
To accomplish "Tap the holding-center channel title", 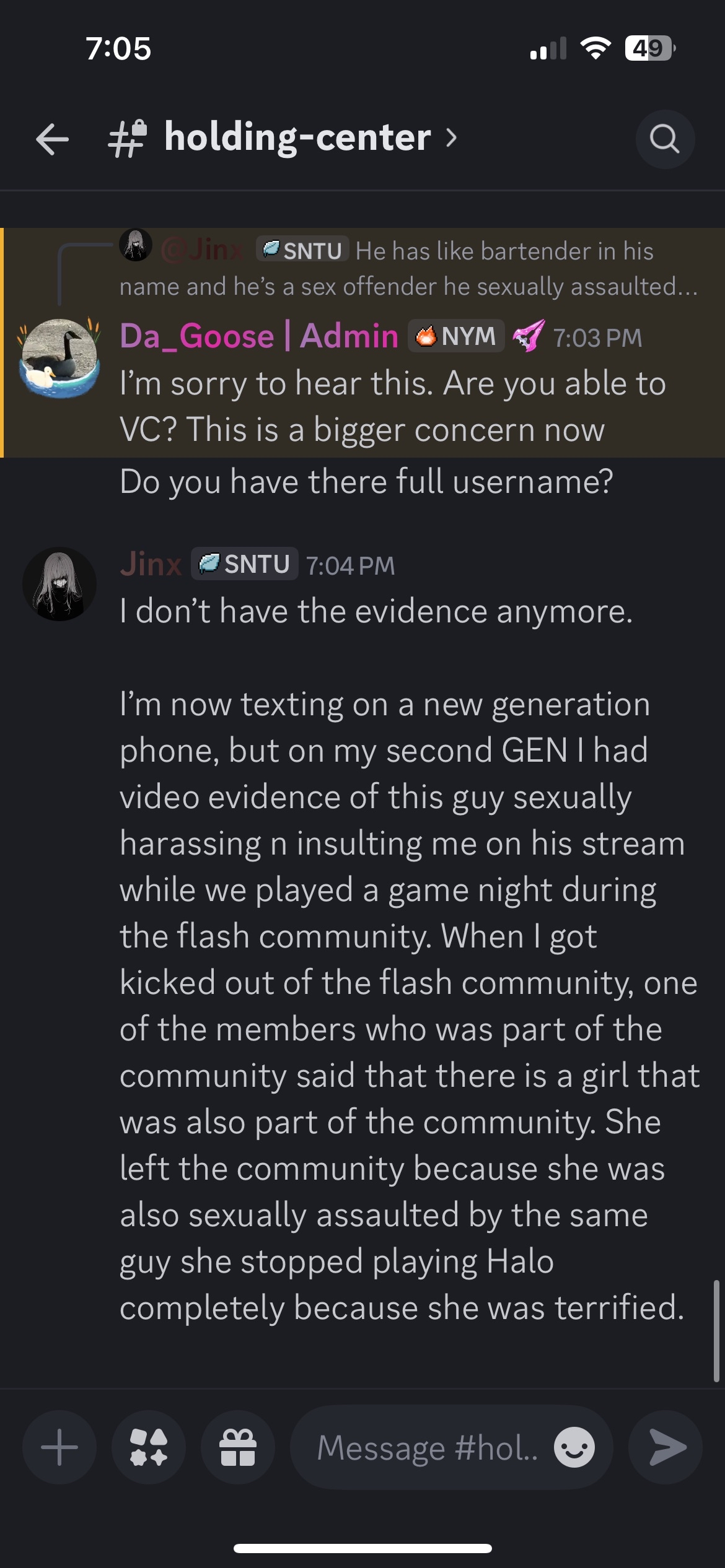I will pyautogui.click(x=297, y=137).
